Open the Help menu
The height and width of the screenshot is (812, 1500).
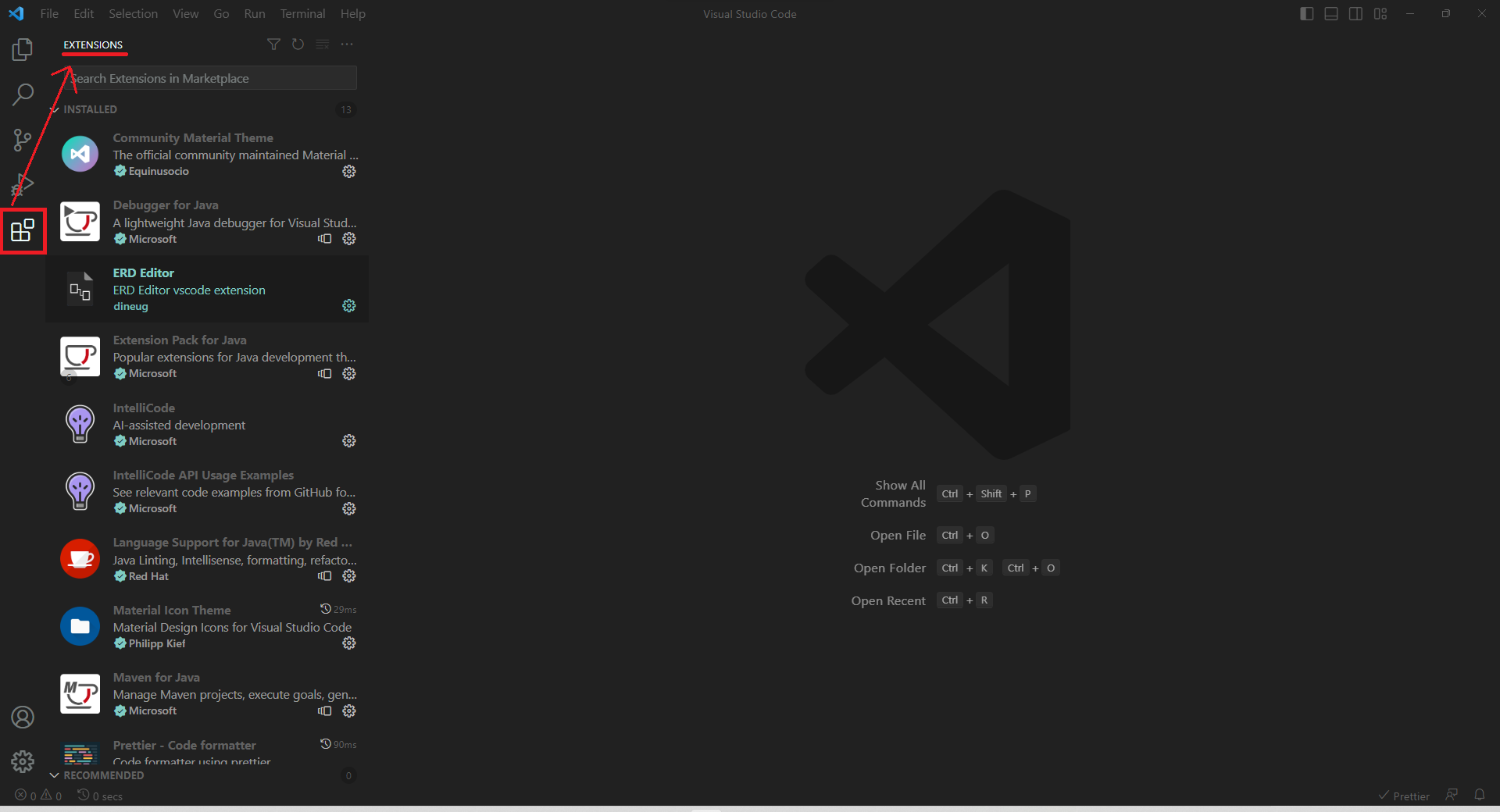tap(352, 14)
